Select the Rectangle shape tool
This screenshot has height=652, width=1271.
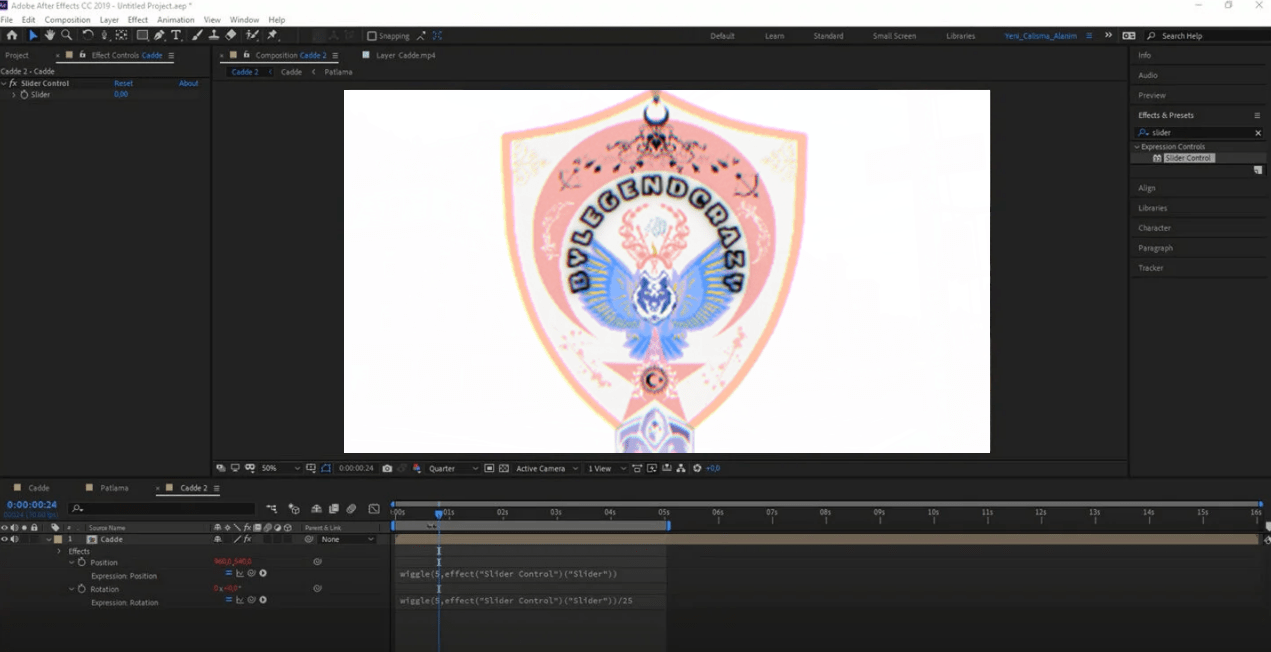(142, 35)
